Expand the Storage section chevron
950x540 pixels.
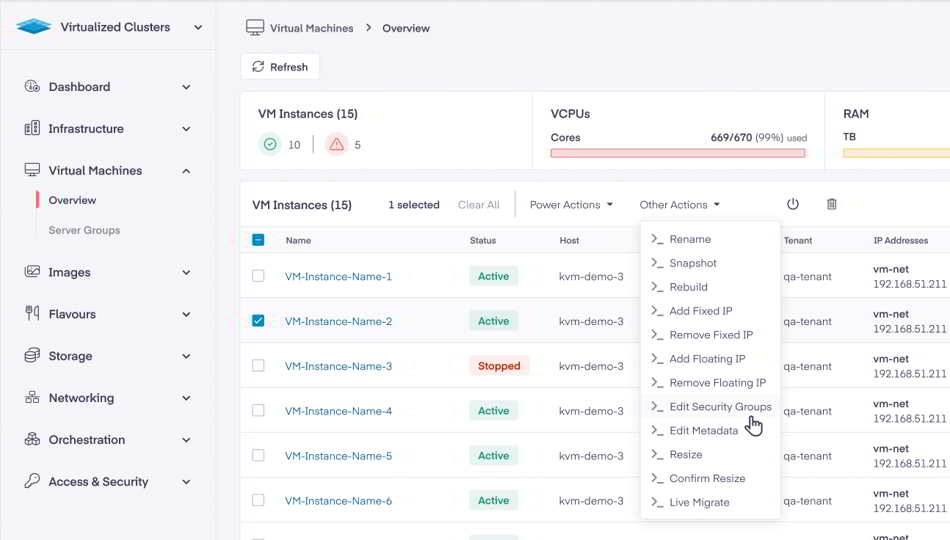pyautogui.click(x=186, y=356)
